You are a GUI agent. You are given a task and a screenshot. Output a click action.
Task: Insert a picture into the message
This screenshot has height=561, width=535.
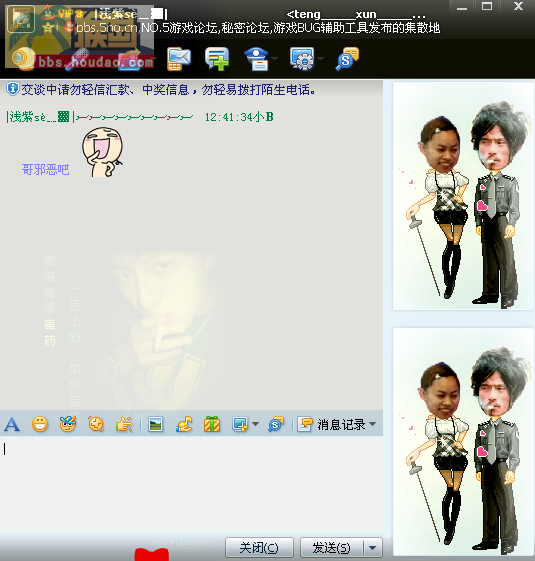(x=156, y=425)
